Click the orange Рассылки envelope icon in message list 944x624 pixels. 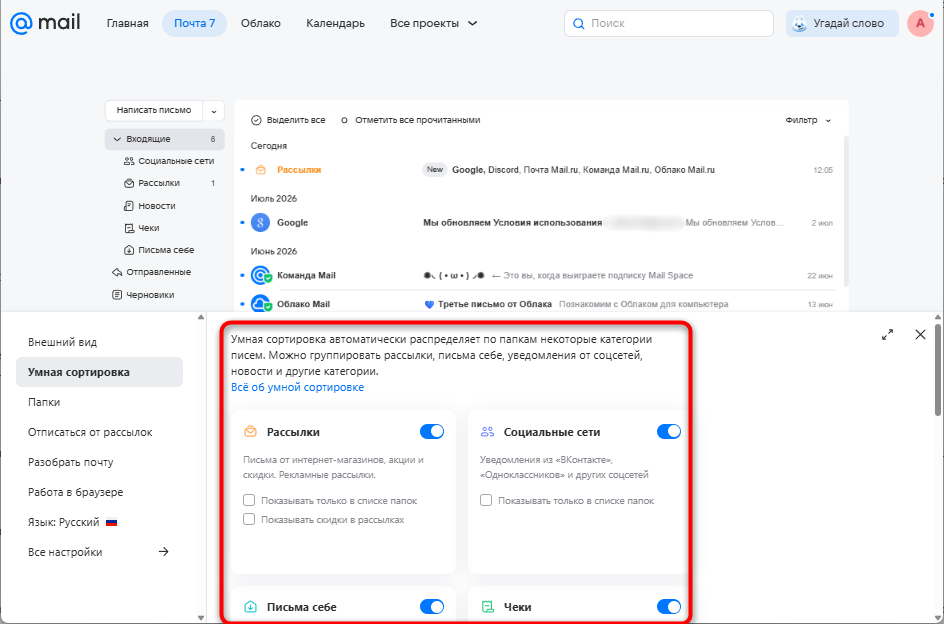[x=261, y=170]
